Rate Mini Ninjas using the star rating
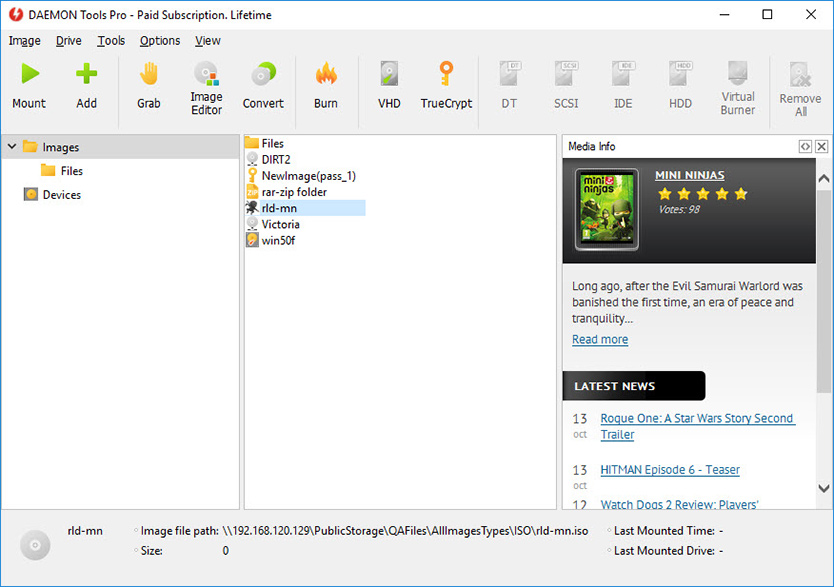The width and height of the screenshot is (834, 587). coord(703,192)
